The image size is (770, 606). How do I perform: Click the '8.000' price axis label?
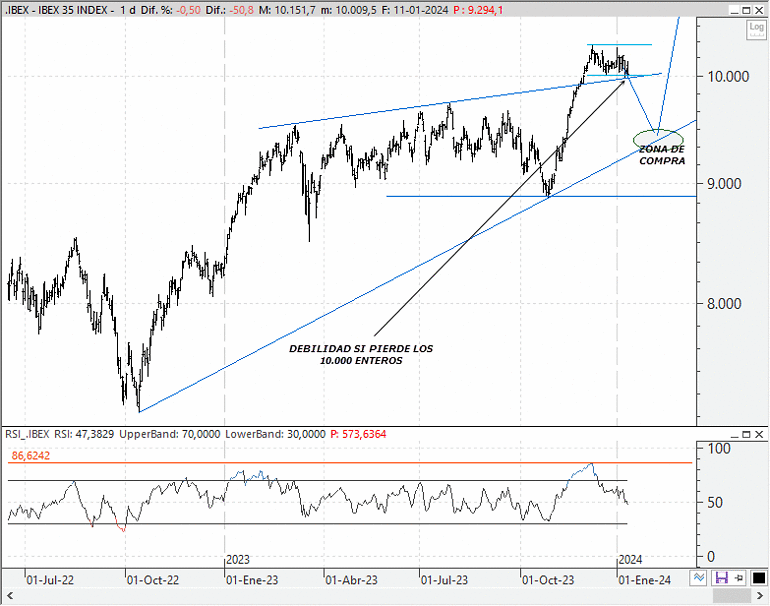pyautogui.click(x=724, y=303)
